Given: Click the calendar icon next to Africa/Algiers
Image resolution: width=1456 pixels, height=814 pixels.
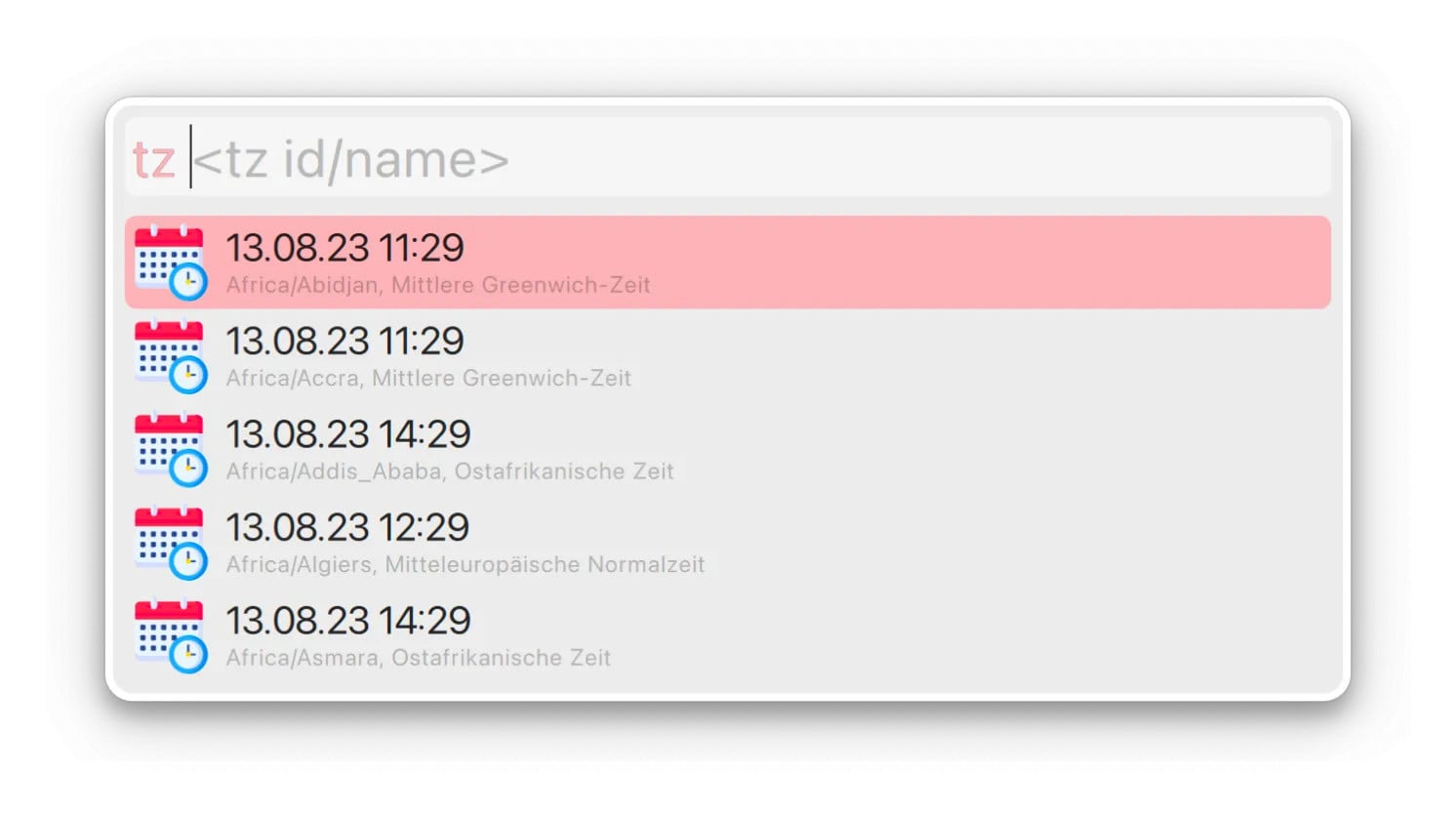Looking at the screenshot, I should pyautogui.click(x=170, y=543).
